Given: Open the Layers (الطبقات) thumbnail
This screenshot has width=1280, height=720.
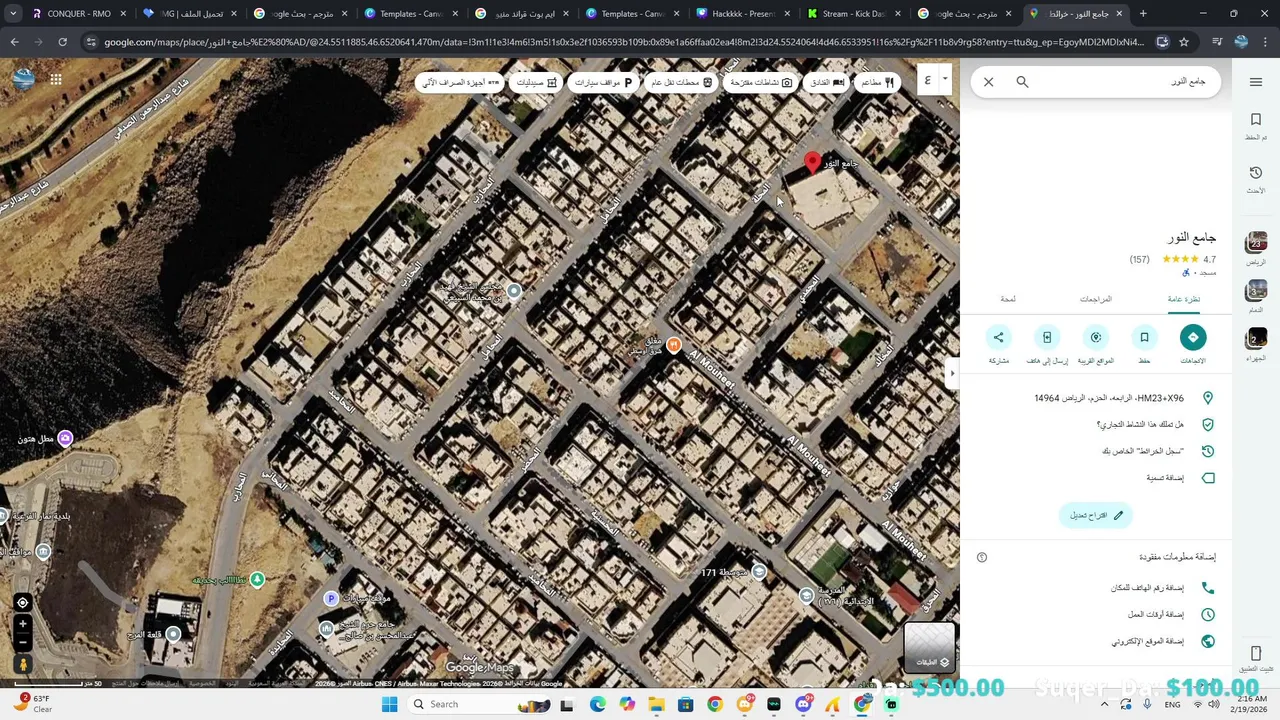Looking at the screenshot, I should (930, 647).
